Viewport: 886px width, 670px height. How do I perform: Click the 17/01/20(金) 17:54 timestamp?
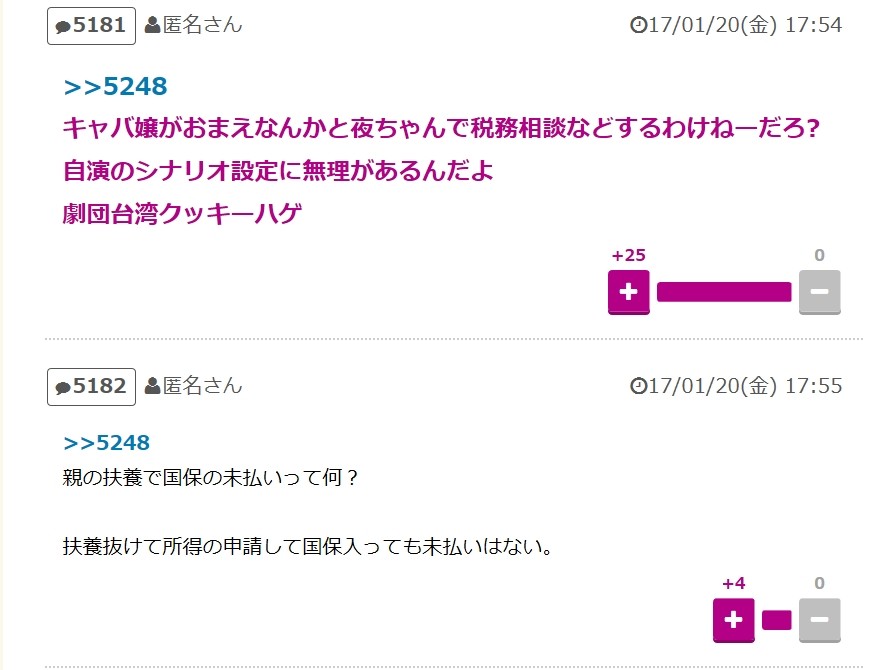(745, 25)
